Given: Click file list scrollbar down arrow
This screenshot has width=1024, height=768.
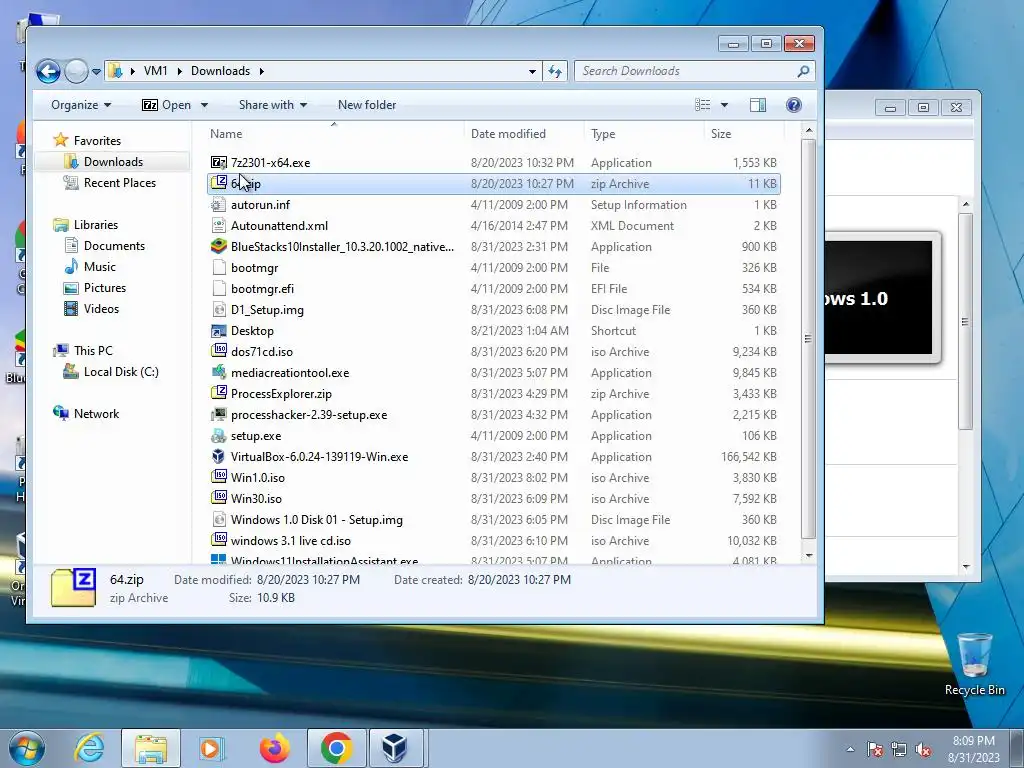Looking at the screenshot, I should (809, 556).
